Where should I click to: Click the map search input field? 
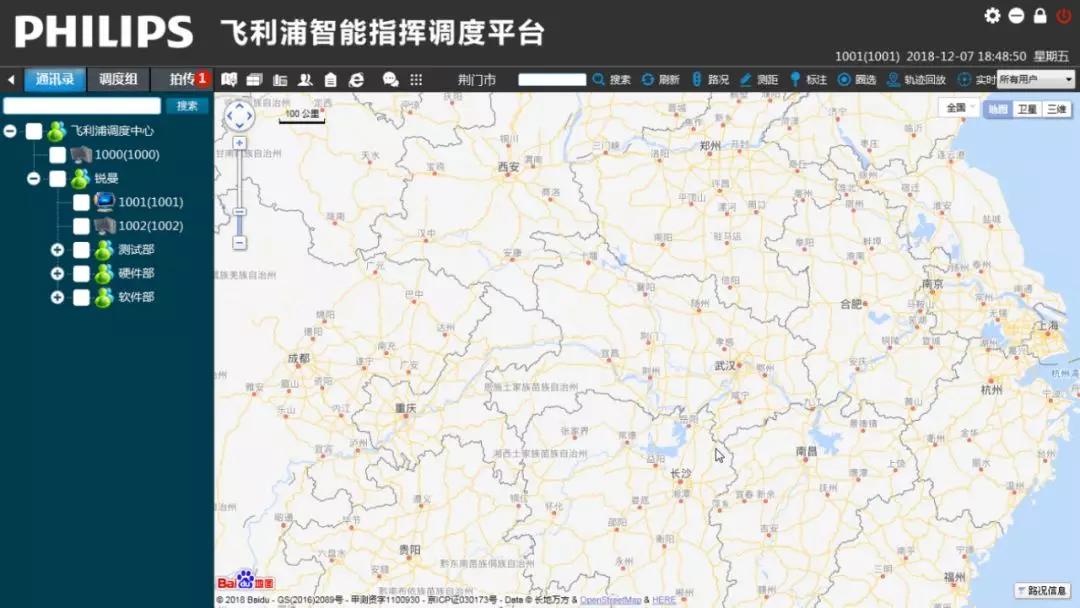(x=552, y=80)
